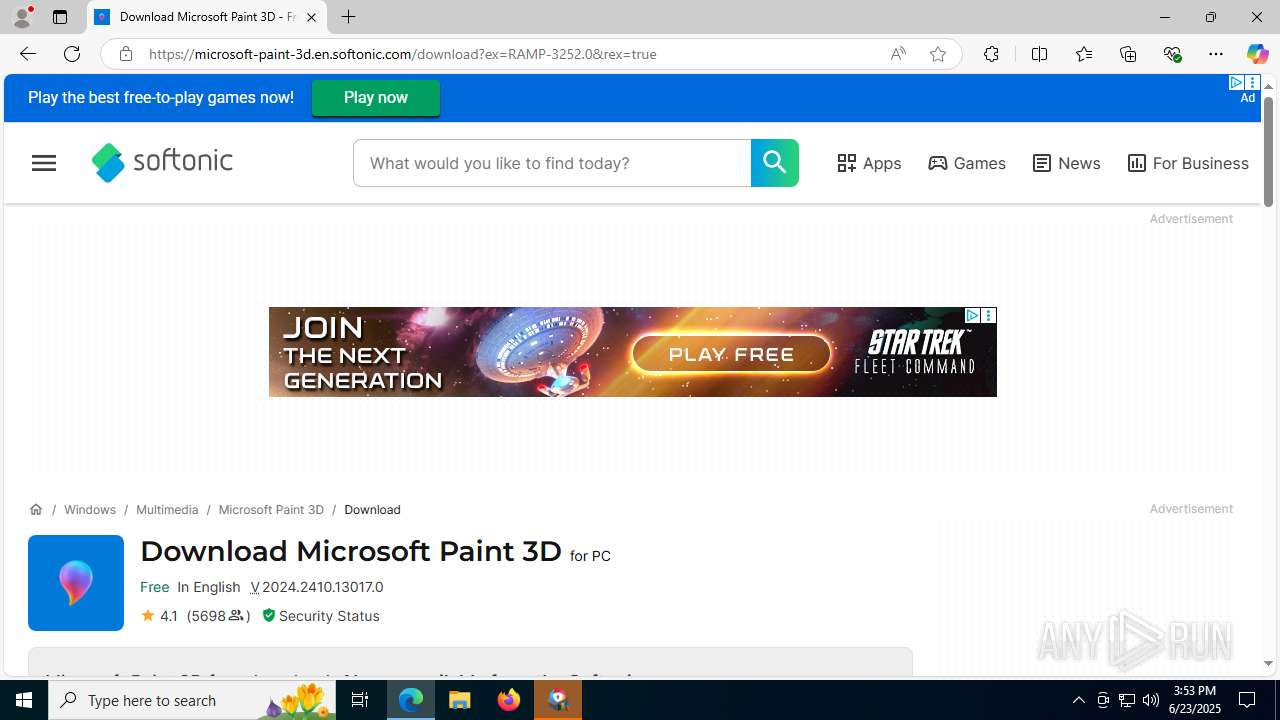Open Browser essentials

point(1172,54)
